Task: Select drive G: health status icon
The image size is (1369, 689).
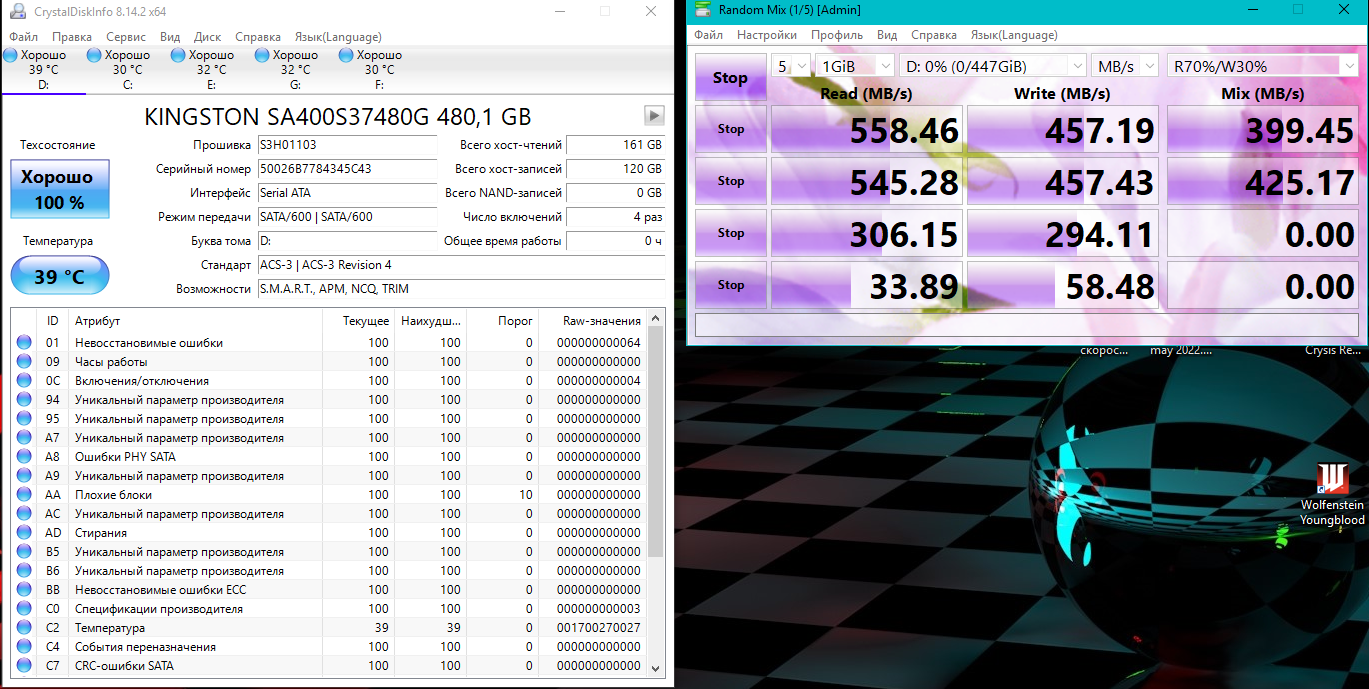Action: click(263, 56)
